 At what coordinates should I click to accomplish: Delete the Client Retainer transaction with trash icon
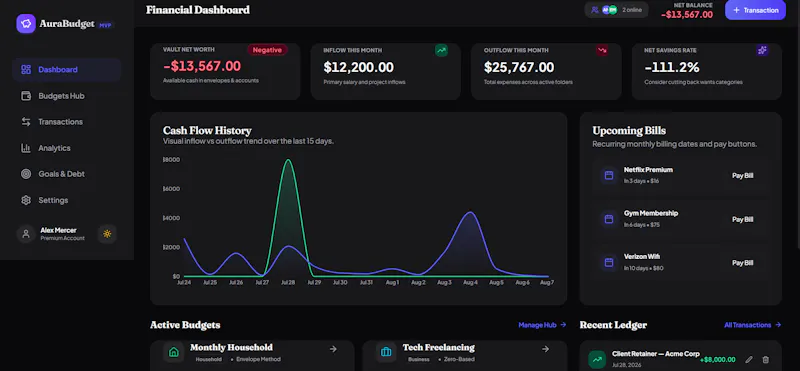765,360
